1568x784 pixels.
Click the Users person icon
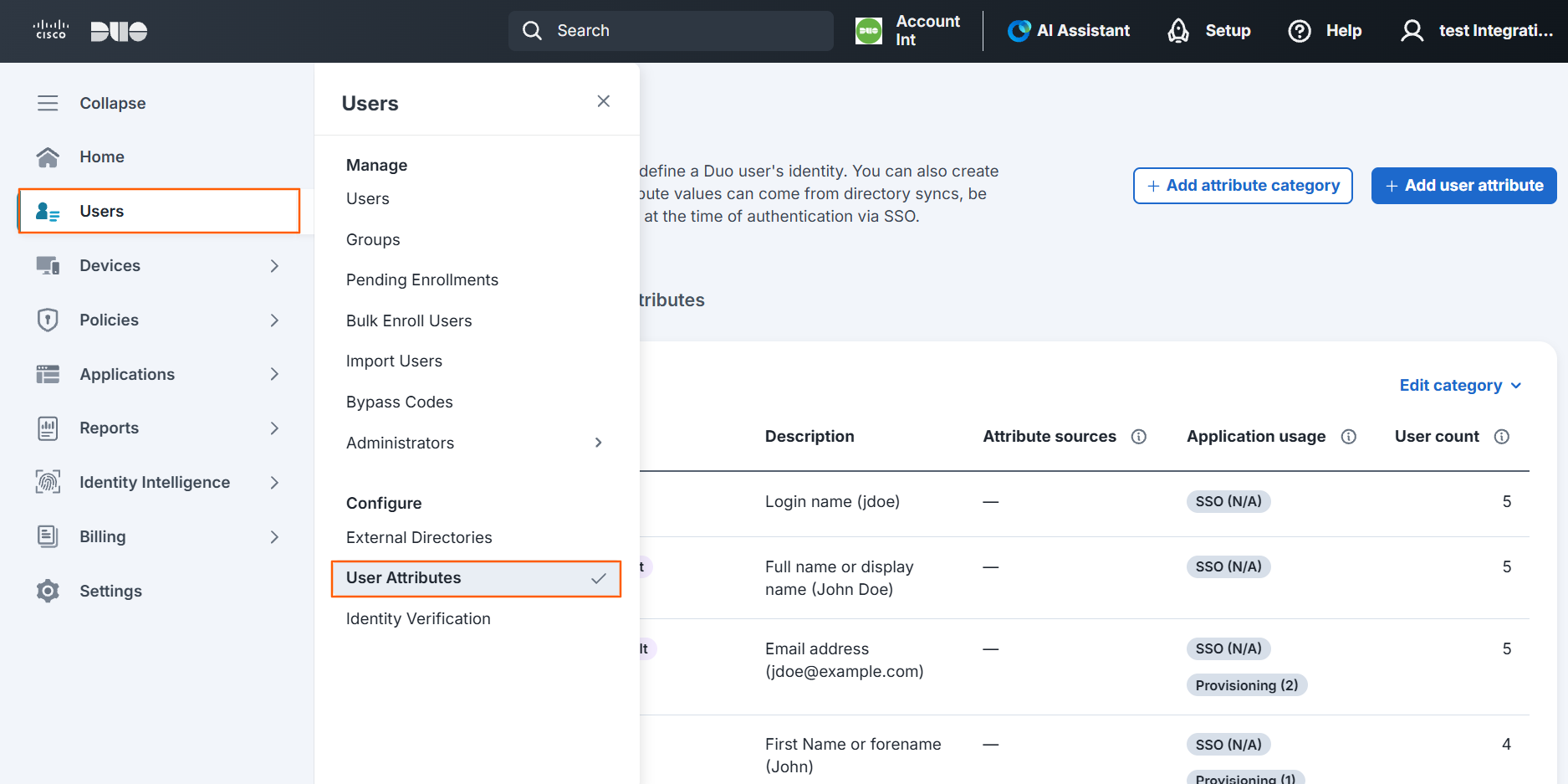tap(48, 212)
